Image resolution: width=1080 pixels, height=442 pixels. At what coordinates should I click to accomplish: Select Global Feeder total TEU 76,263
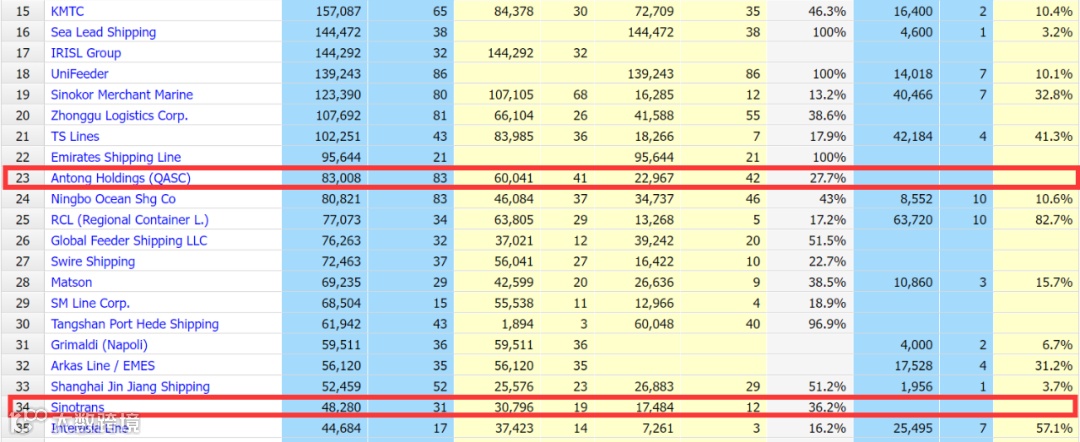pyautogui.click(x=342, y=240)
